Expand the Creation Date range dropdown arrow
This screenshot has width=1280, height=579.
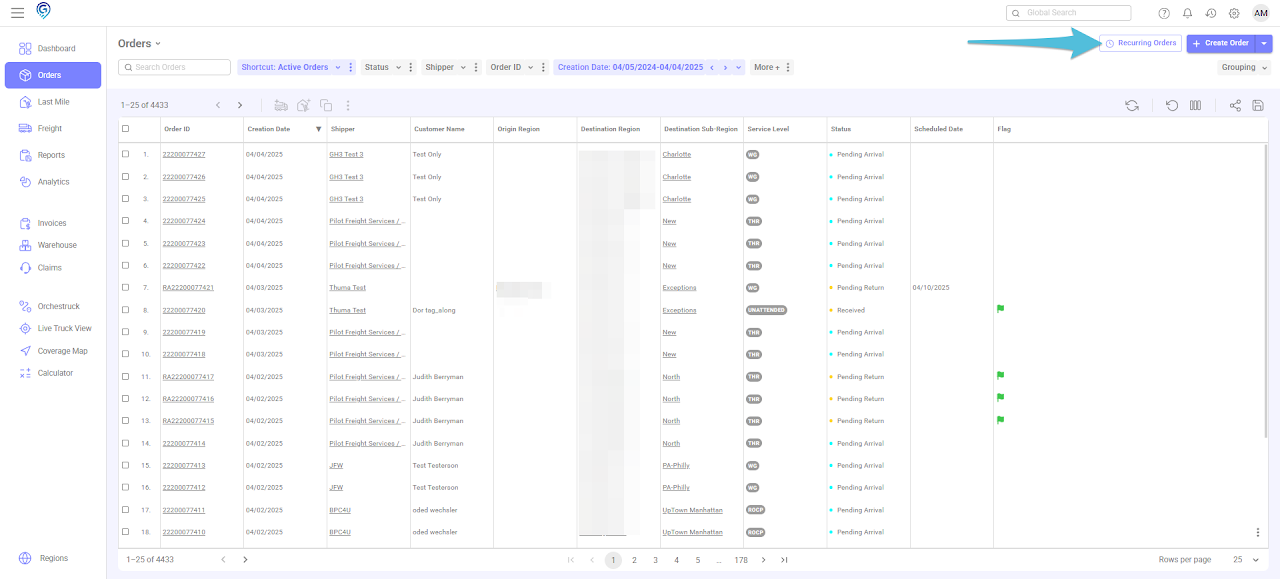[739, 67]
